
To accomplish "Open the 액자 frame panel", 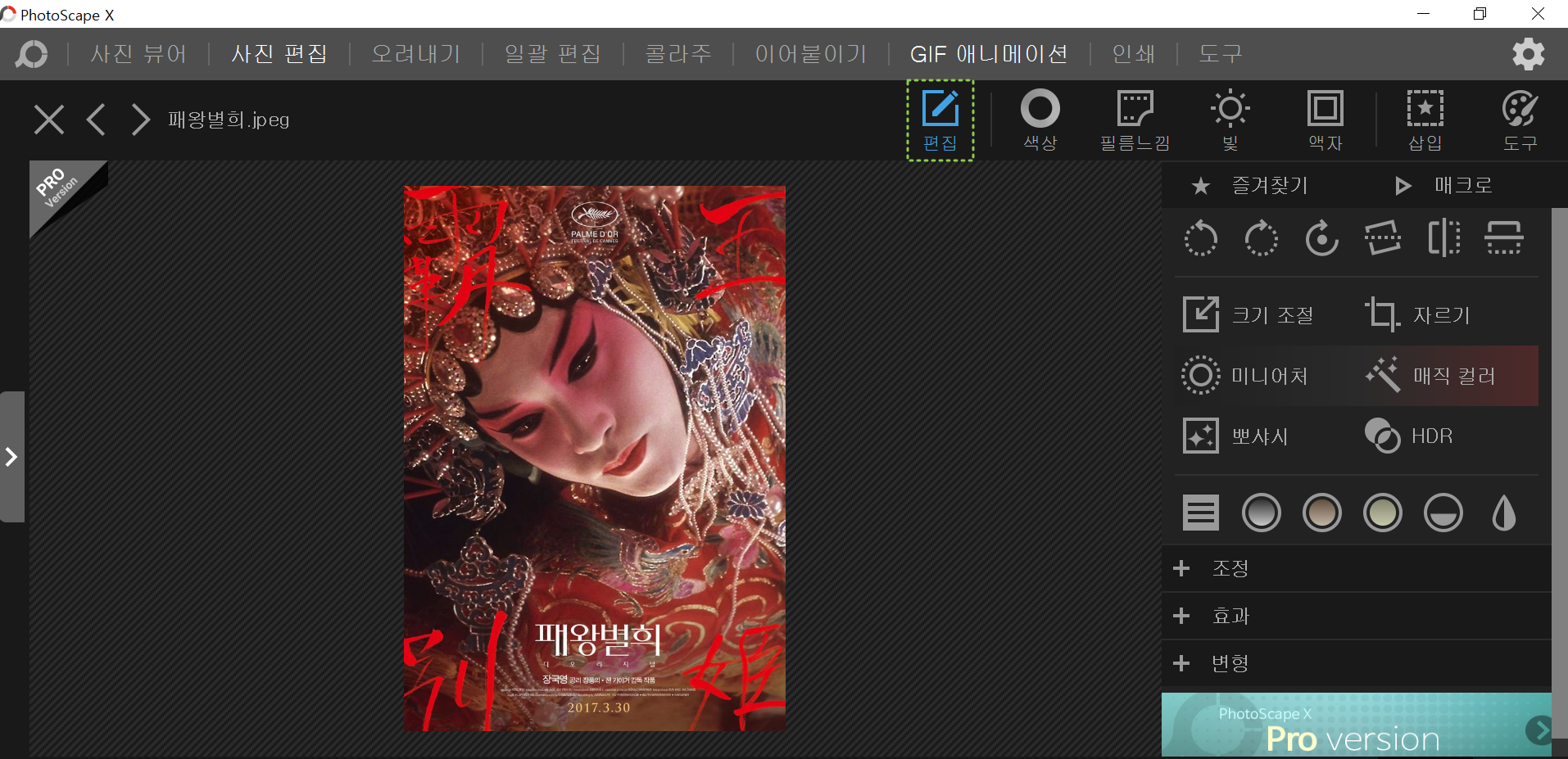I will click(x=1326, y=120).
